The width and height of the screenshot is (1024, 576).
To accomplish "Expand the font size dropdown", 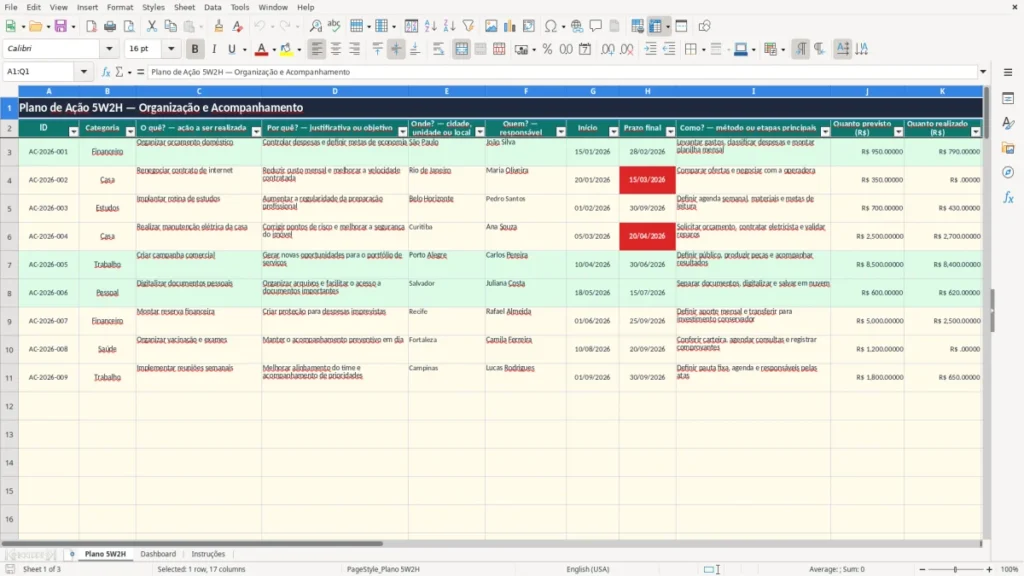I will tap(171, 49).
